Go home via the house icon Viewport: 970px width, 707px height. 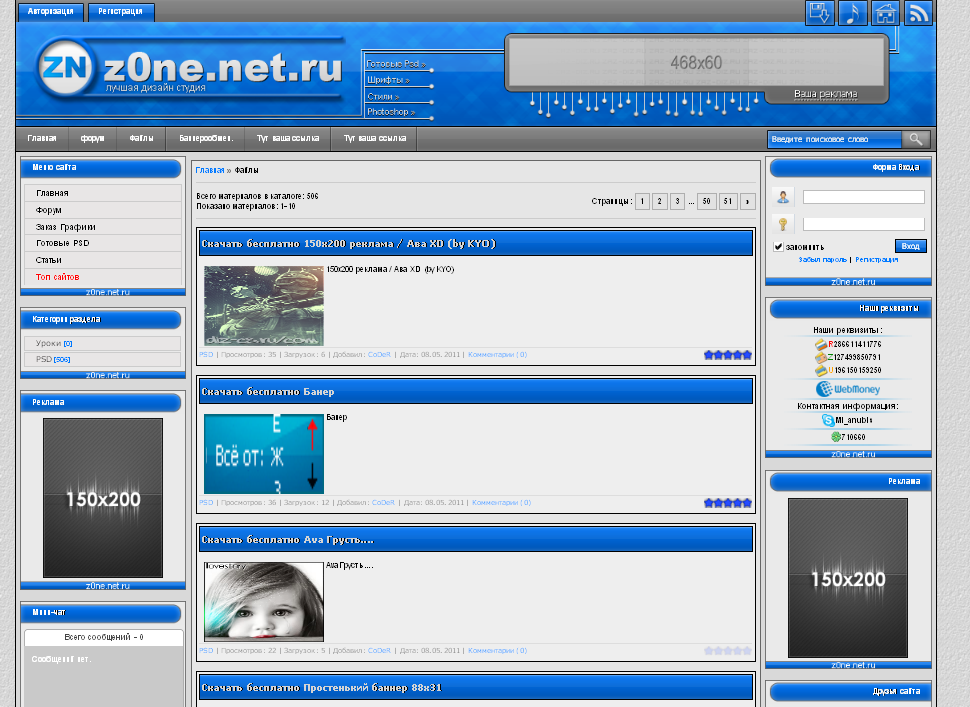(885, 13)
